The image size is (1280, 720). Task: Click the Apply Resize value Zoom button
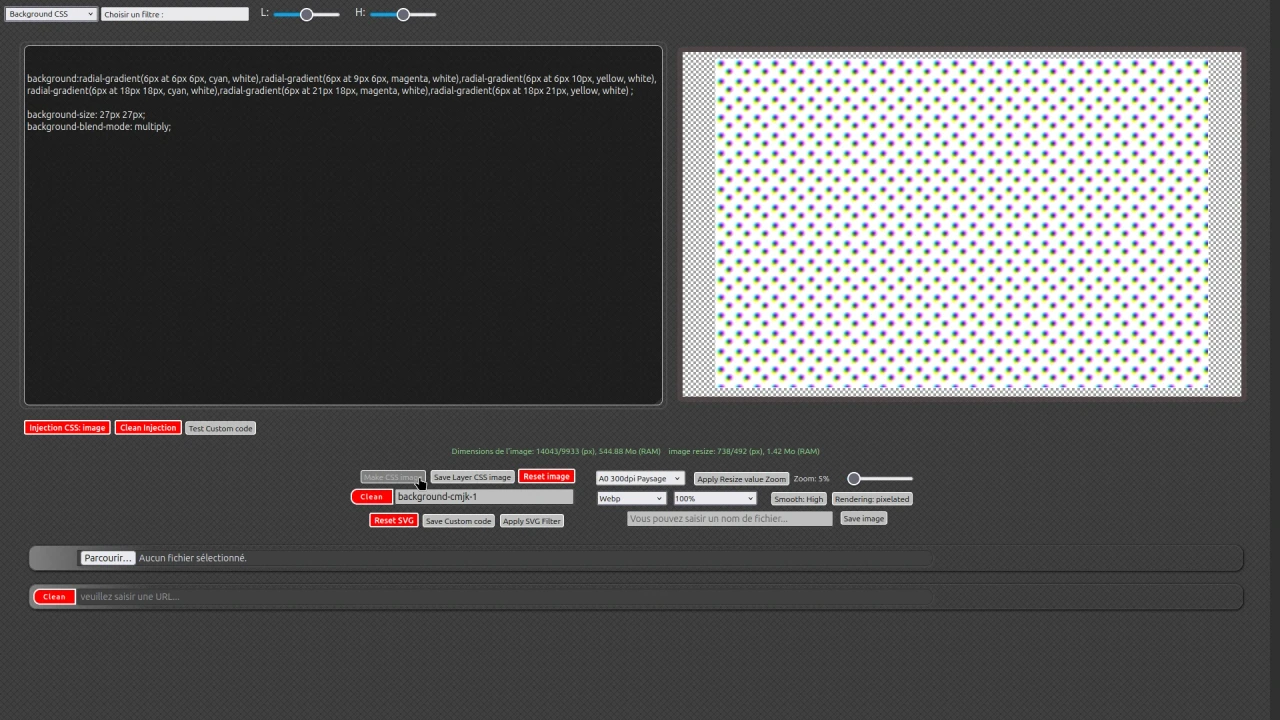click(x=740, y=479)
